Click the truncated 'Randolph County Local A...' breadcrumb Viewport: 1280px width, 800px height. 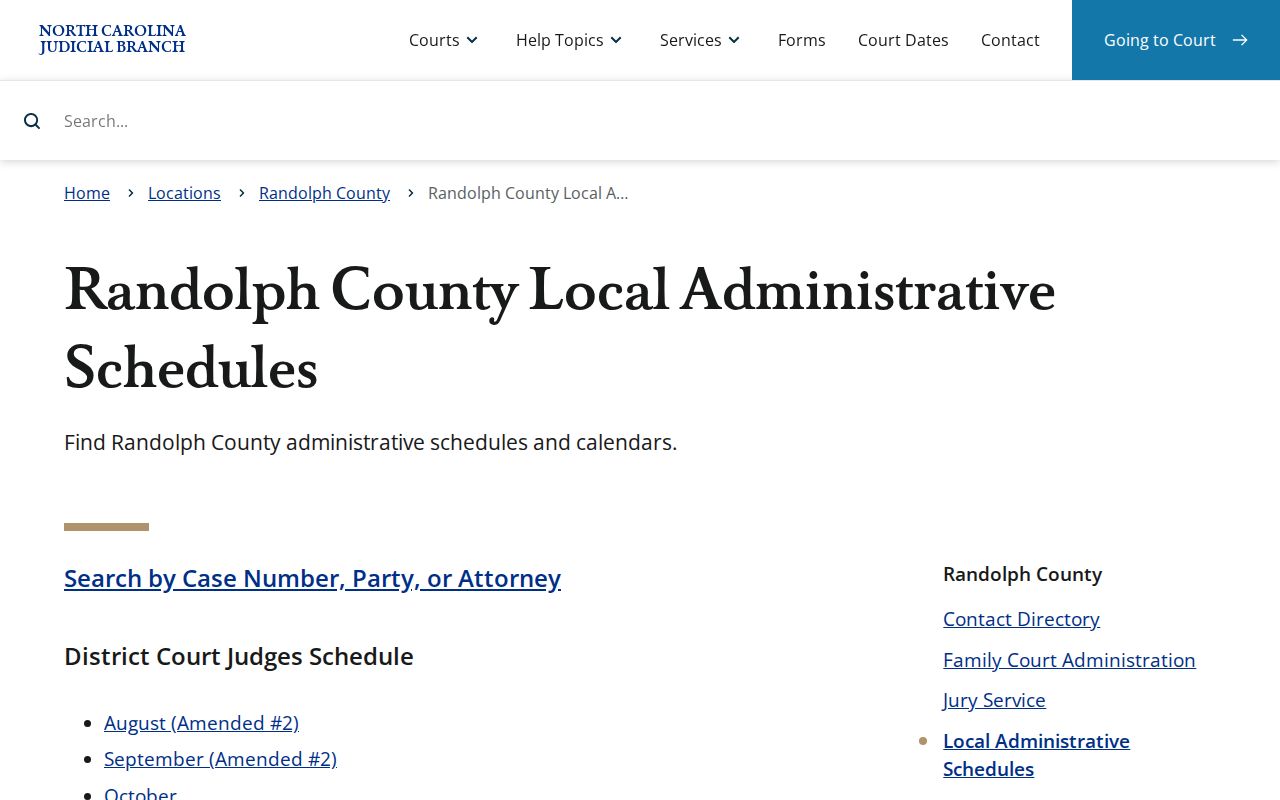coord(528,193)
